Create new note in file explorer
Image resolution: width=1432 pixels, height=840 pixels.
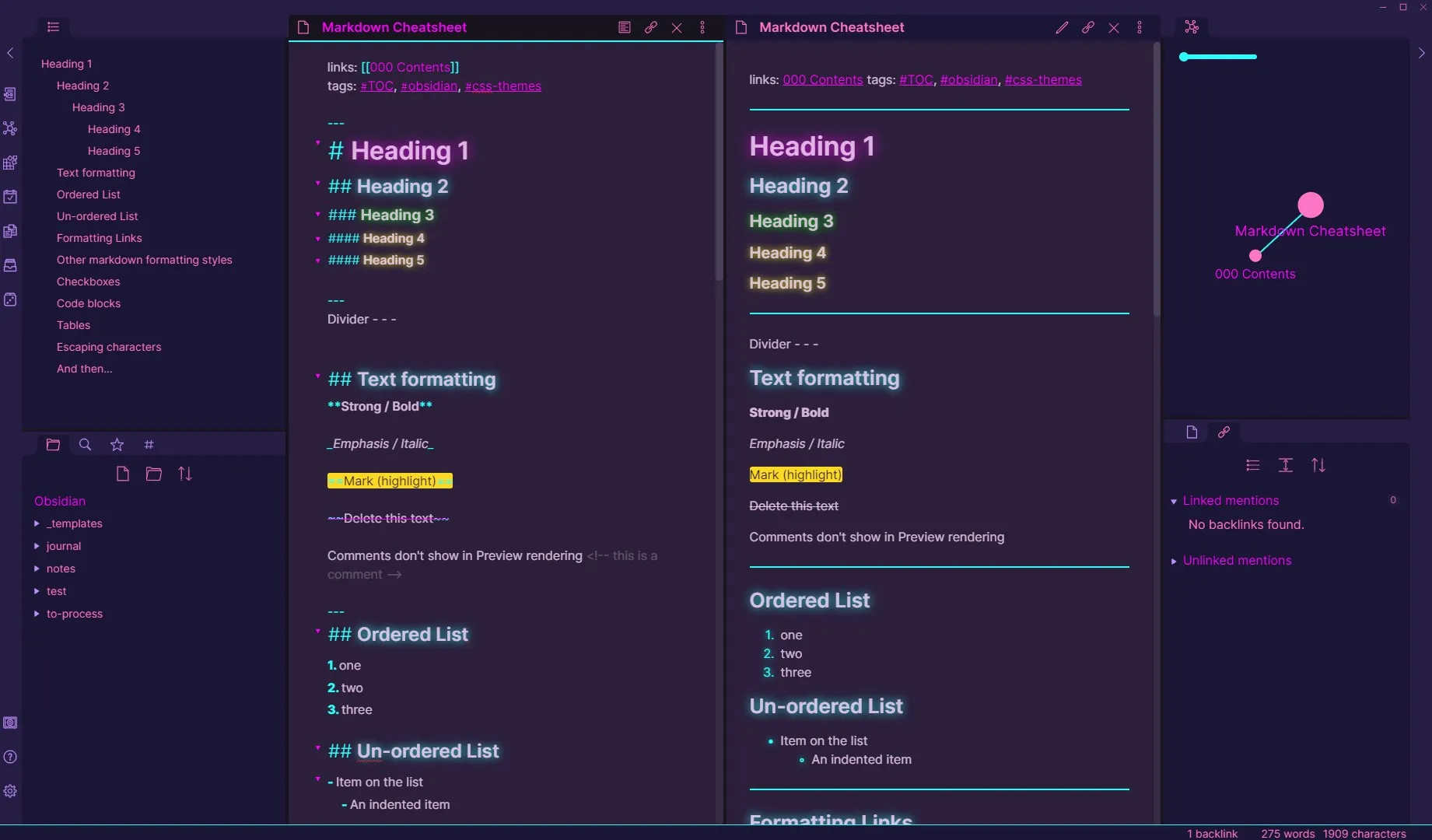122,474
